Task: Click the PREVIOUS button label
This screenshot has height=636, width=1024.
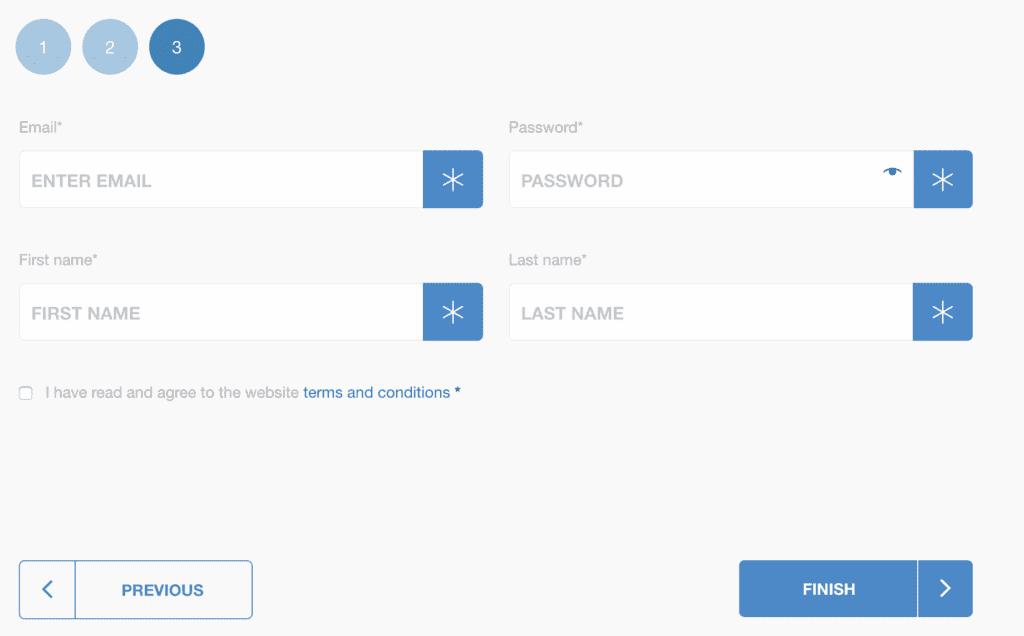Action: click(x=163, y=590)
